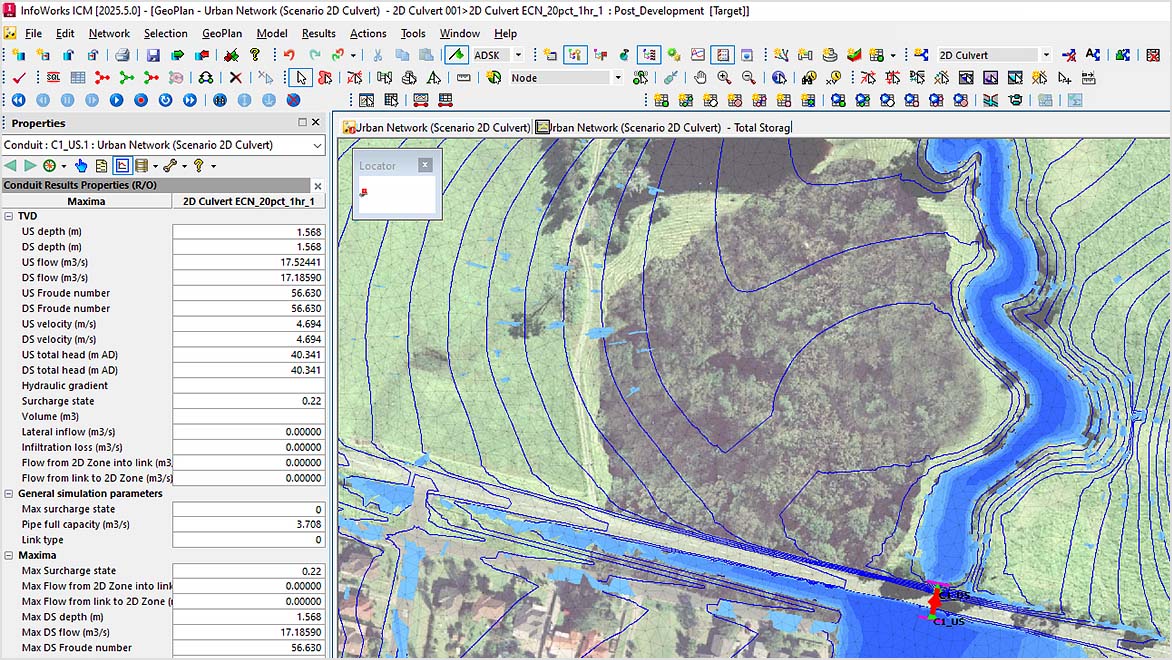Open the Results menu

coord(318,33)
